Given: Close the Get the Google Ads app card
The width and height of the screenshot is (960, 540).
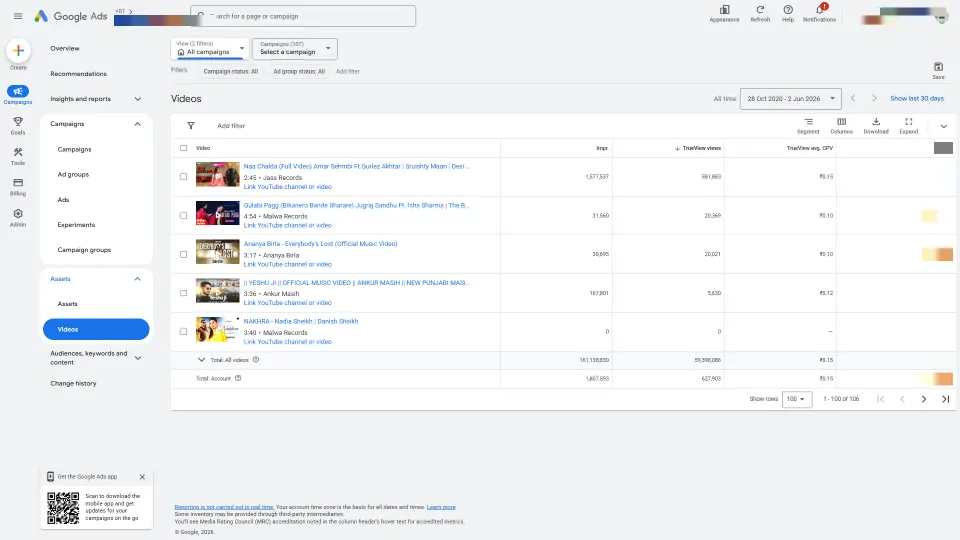Looking at the screenshot, I should (142, 477).
